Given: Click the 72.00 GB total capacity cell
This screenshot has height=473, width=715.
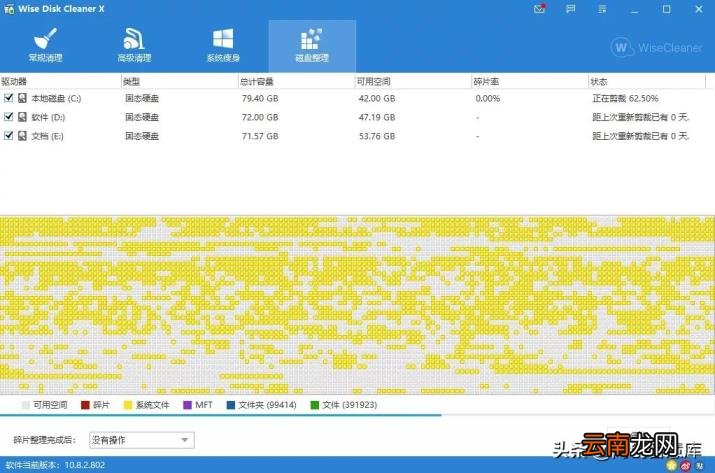Looking at the screenshot, I should 260,117.
